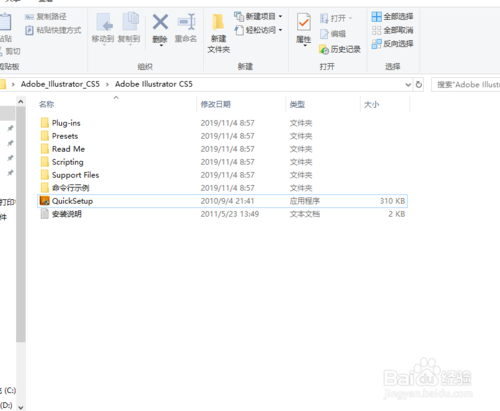This screenshot has width=500, height=411.
Task: Click the Move to (移动到) icon
Action: click(x=104, y=22)
